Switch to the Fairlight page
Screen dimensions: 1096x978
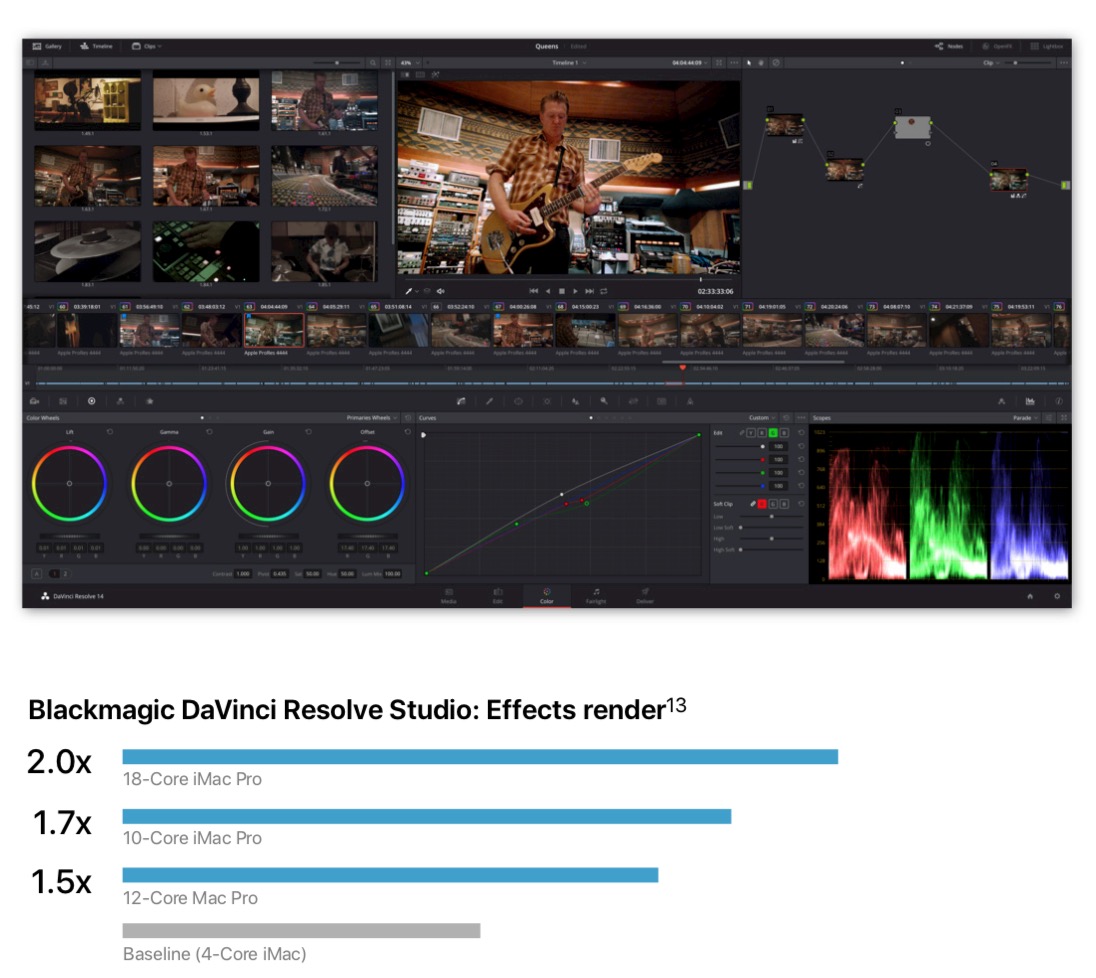click(595, 595)
